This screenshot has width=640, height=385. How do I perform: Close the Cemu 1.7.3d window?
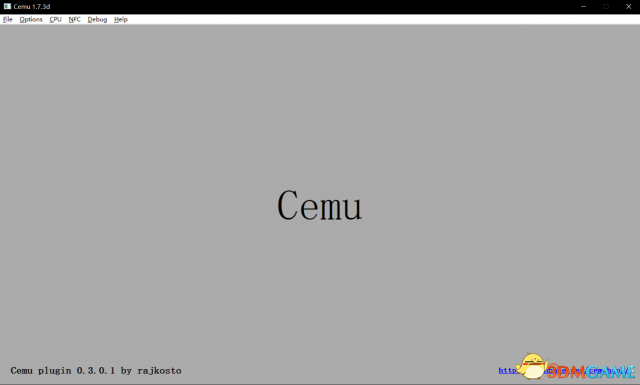[629, 7]
